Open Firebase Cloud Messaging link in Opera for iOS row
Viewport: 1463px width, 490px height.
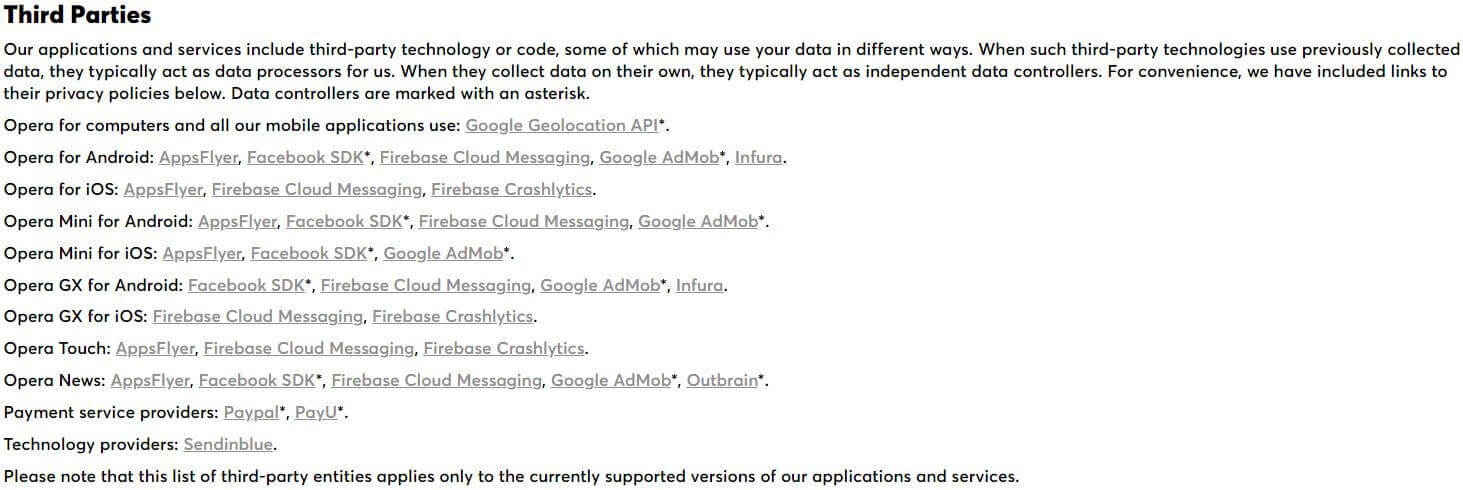[317, 189]
